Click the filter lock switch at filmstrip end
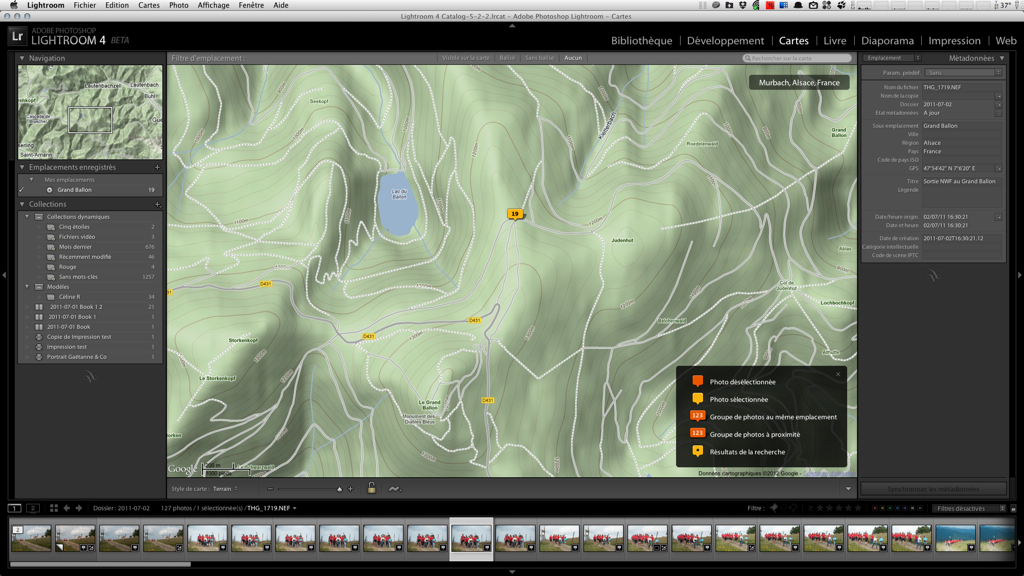This screenshot has height=576, width=1024. [x=1013, y=508]
